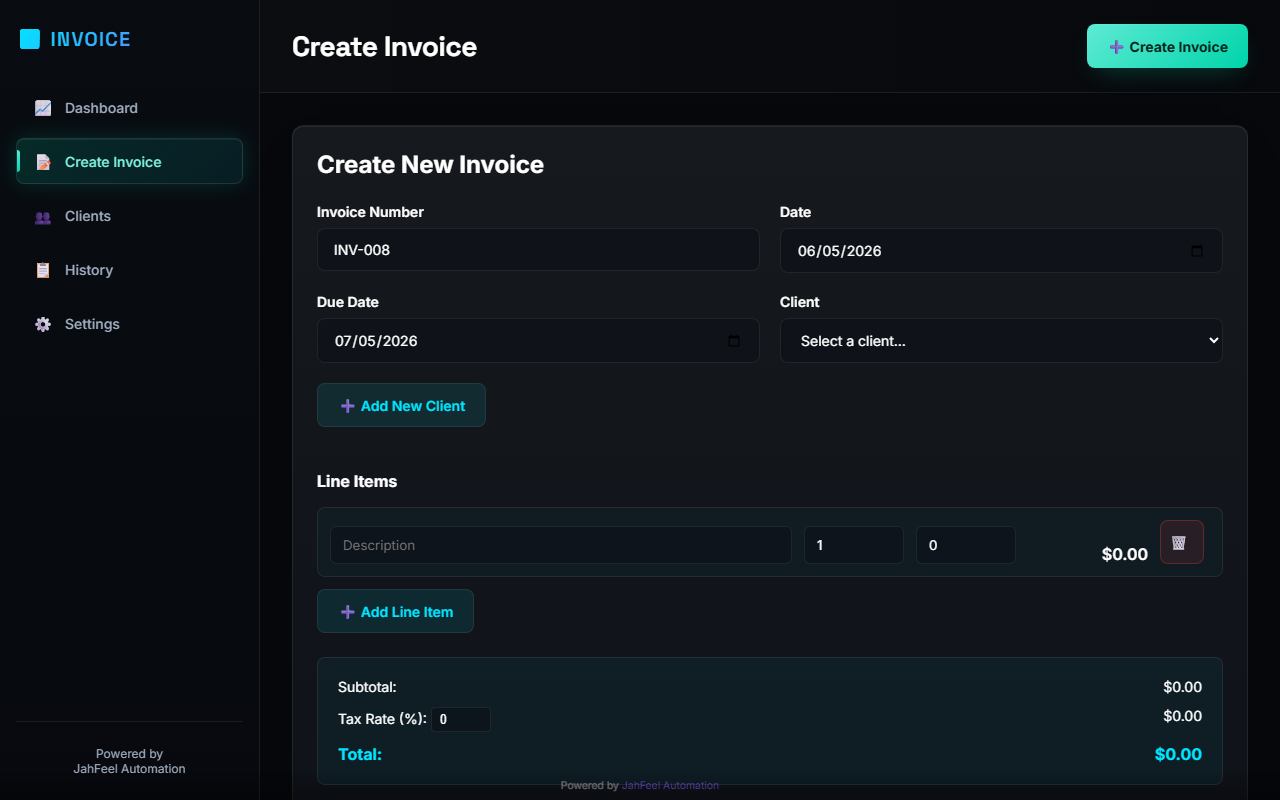This screenshot has height=800, width=1280.
Task: Click the line item amount $0.00
Action: pos(1125,554)
